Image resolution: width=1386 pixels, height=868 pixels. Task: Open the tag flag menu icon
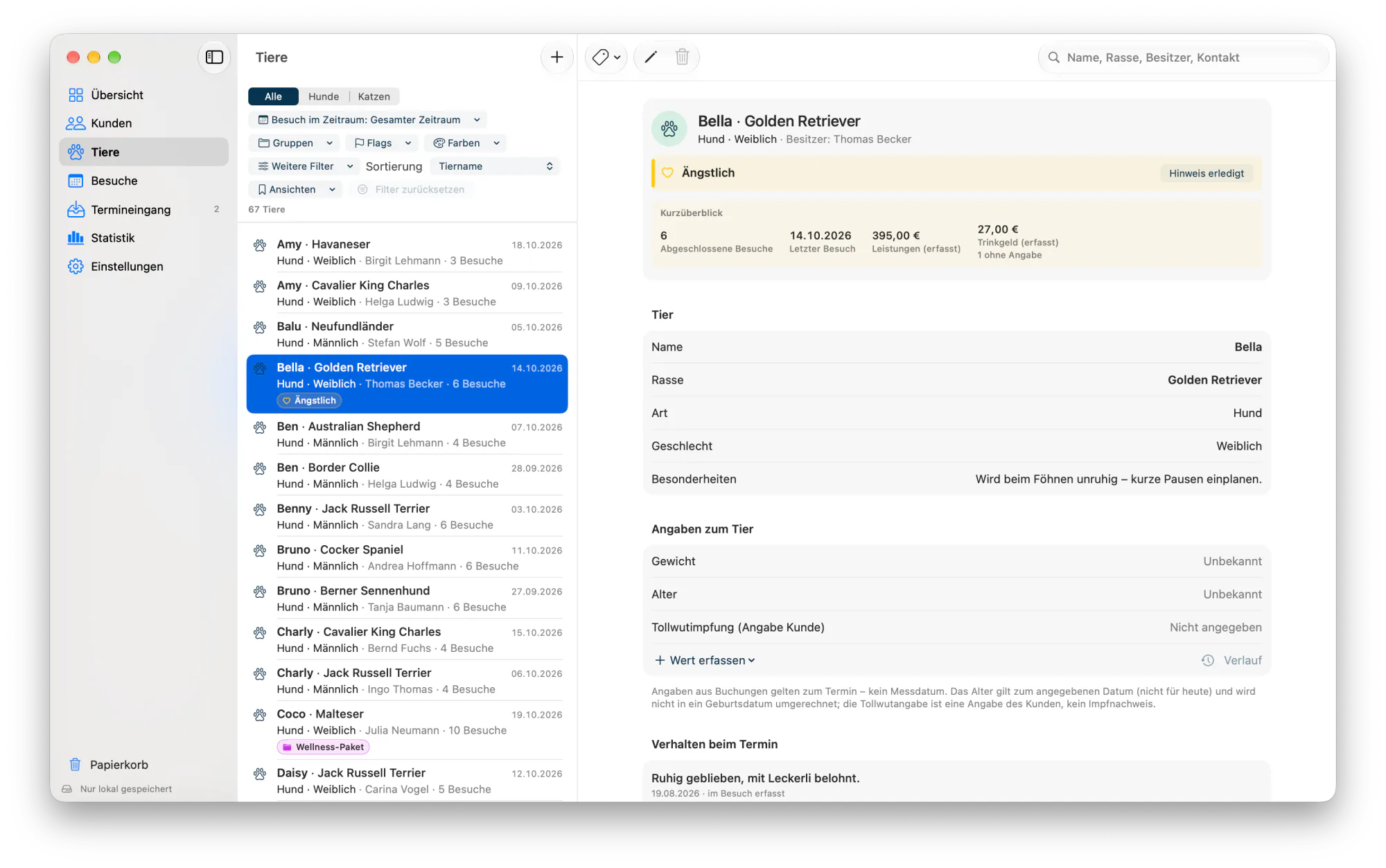click(x=606, y=57)
